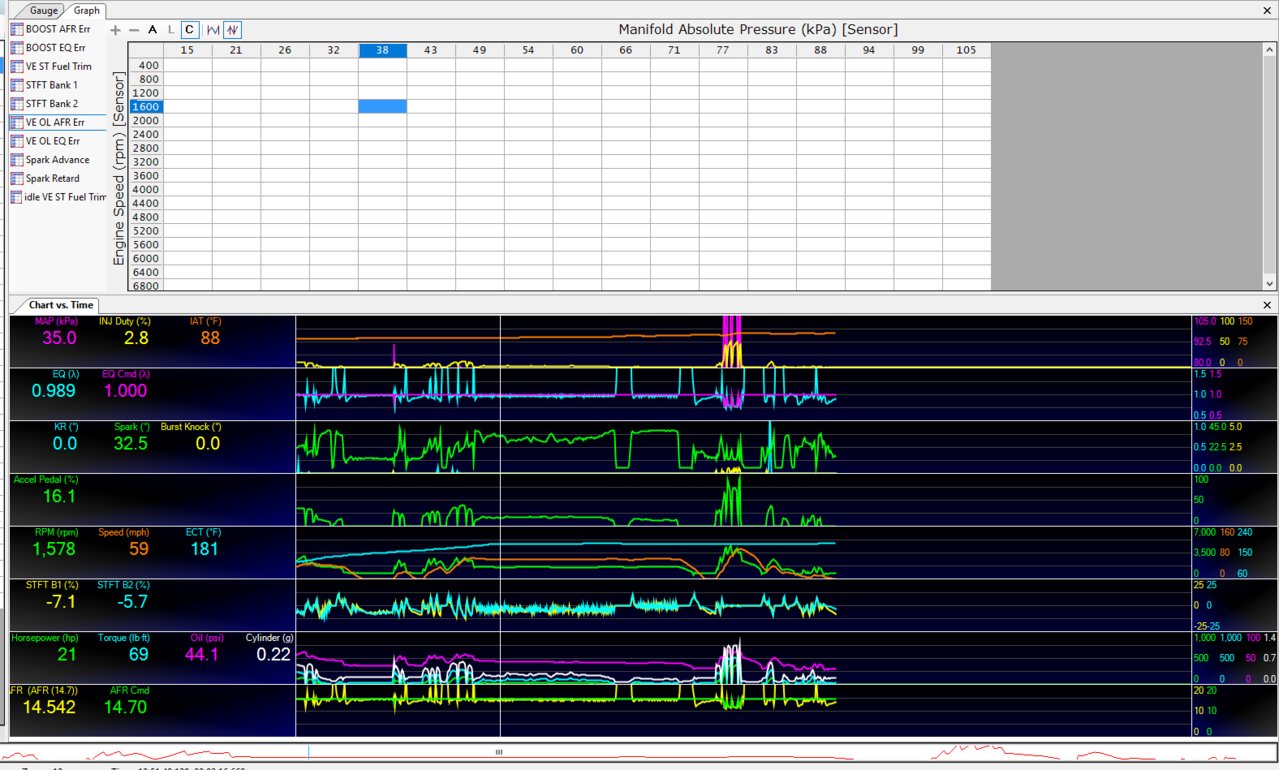Select the 15 kPa column header
This screenshot has height=770, width=1279.
[187, 50]
